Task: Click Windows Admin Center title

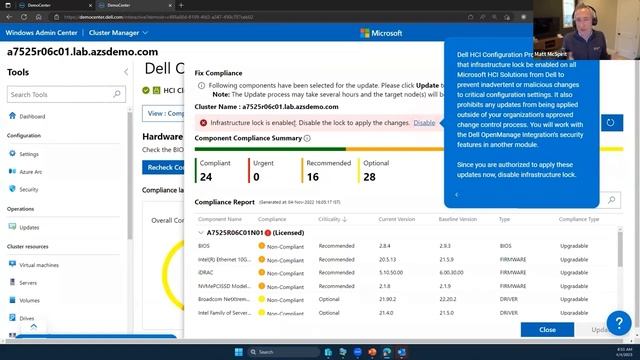Action: click(x=41, y=33)
